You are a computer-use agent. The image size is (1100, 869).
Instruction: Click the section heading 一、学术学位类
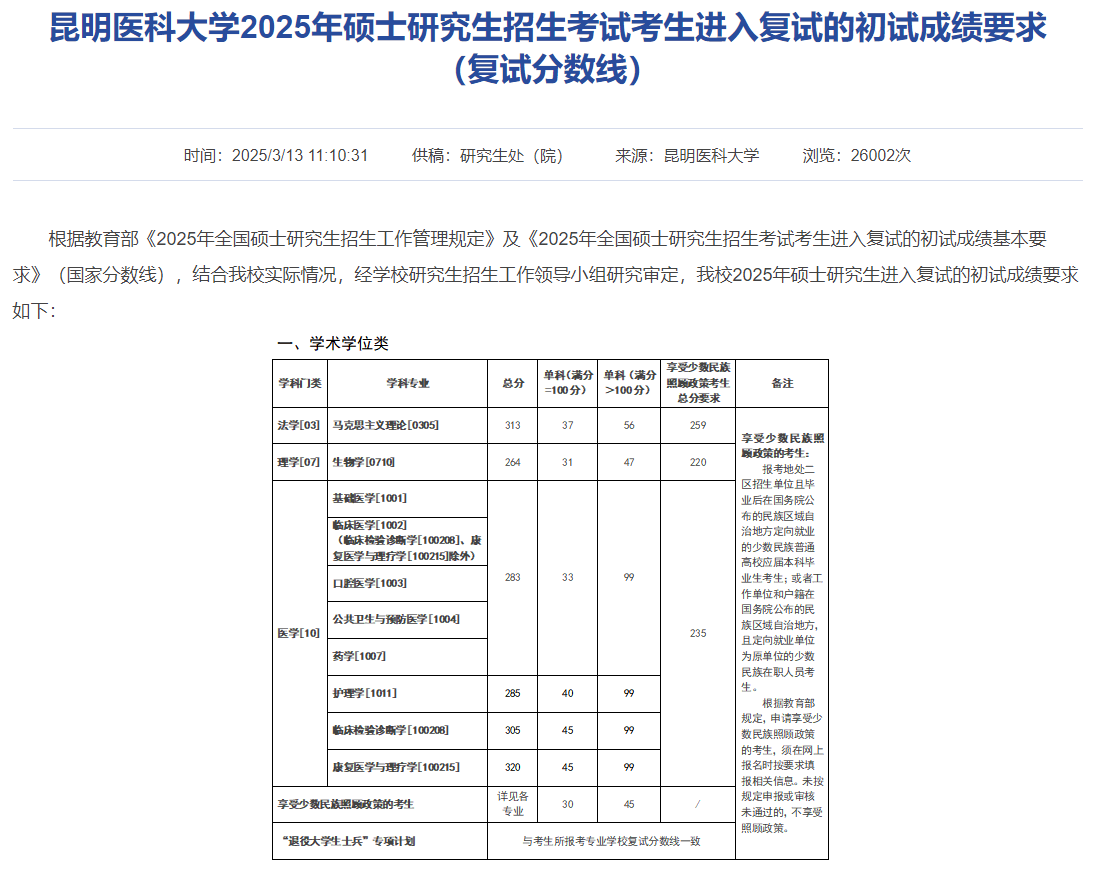click(333, 344)
